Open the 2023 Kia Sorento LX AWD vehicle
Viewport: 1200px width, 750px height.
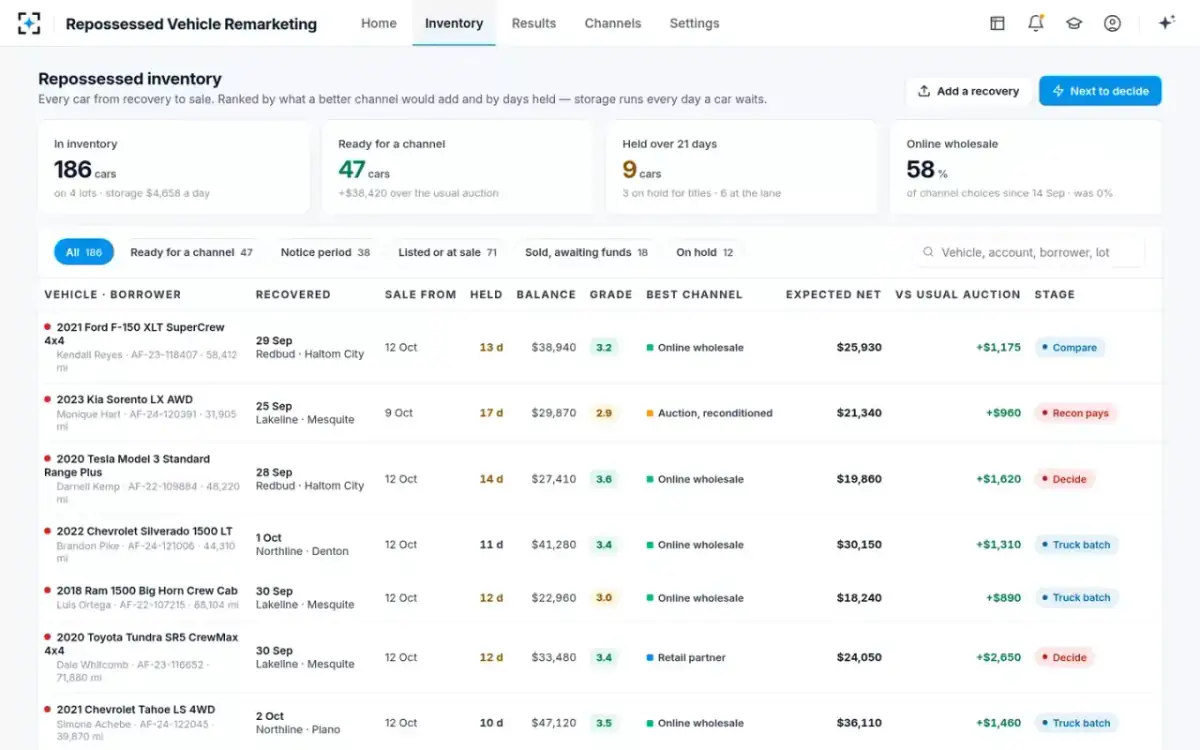(125, 400)
